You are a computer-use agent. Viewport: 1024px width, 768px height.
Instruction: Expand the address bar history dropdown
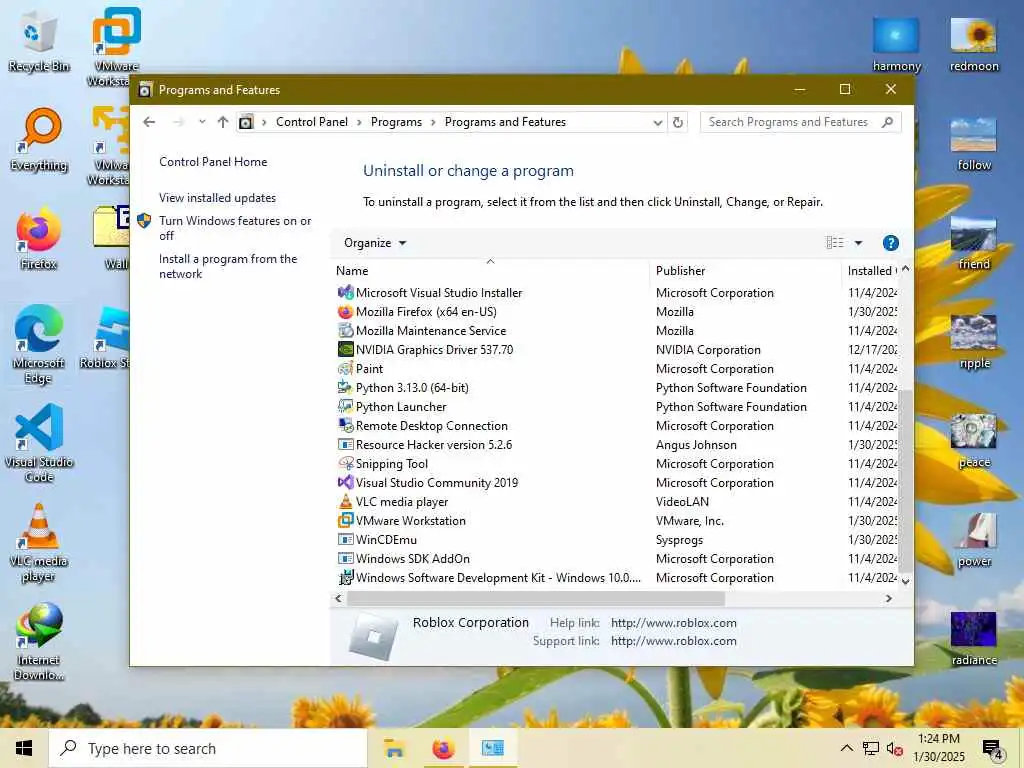point(657,122)
